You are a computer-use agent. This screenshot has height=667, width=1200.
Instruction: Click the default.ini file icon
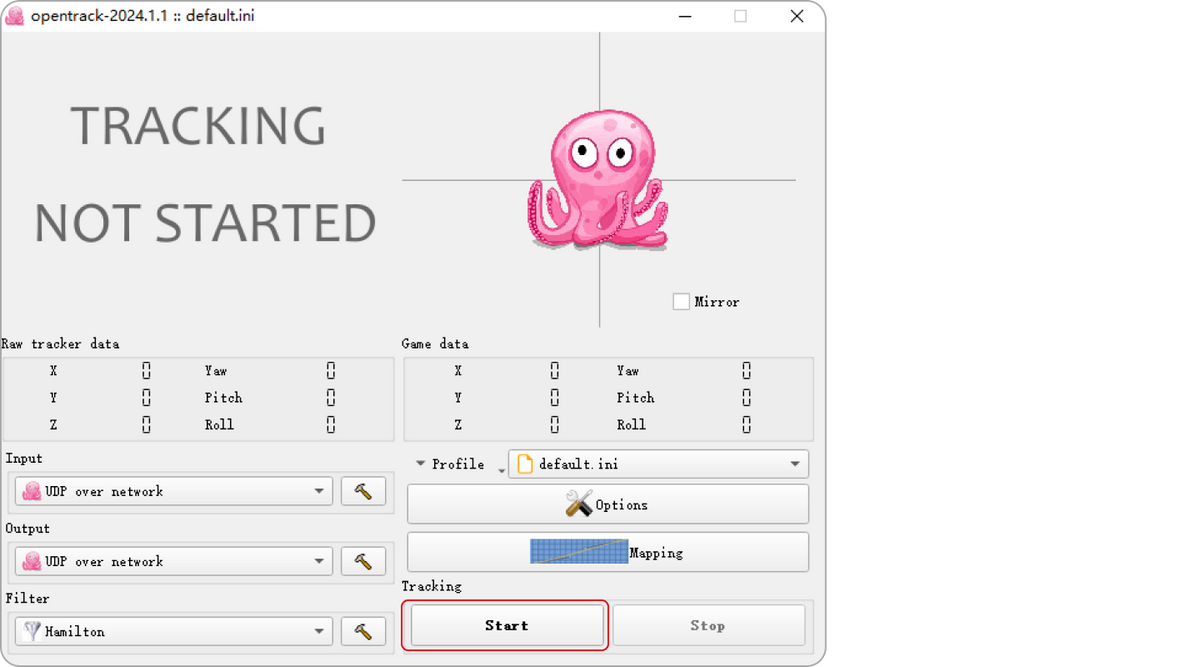pos(525,464)
